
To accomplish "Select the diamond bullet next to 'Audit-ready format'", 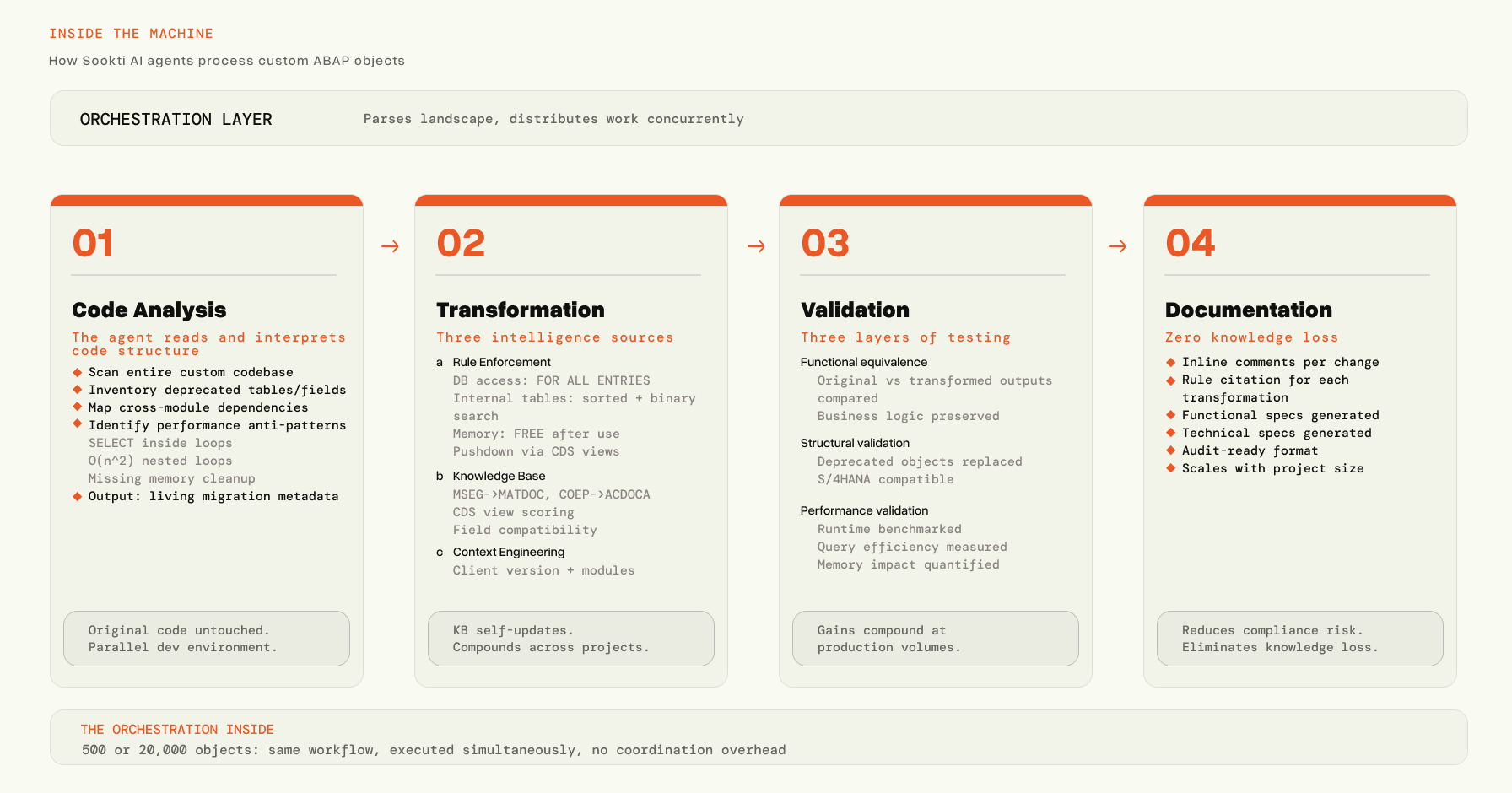I will pyautogui.click(x=1171, y=450).
